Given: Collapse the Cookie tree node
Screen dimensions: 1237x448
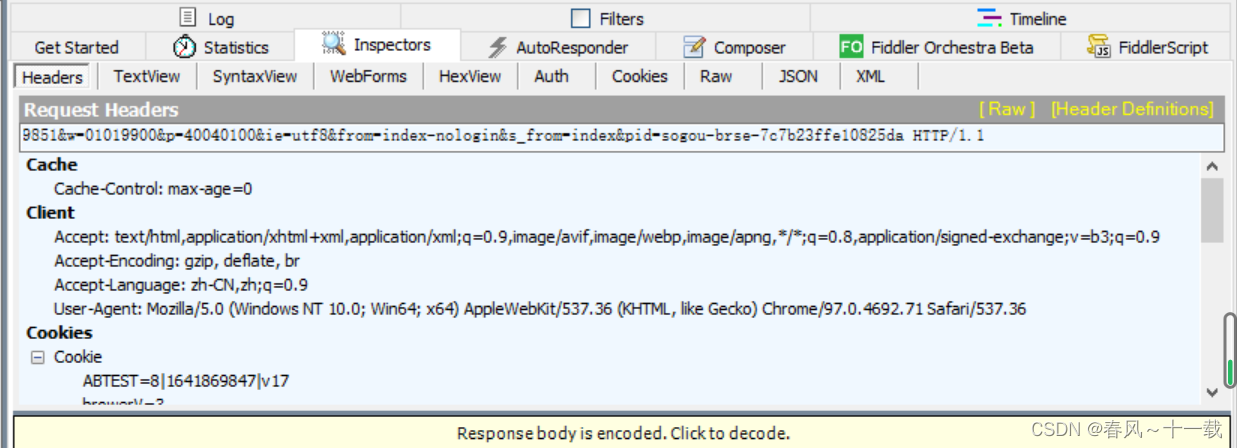Looking at the screenshot, I should [x=37, y=357].
